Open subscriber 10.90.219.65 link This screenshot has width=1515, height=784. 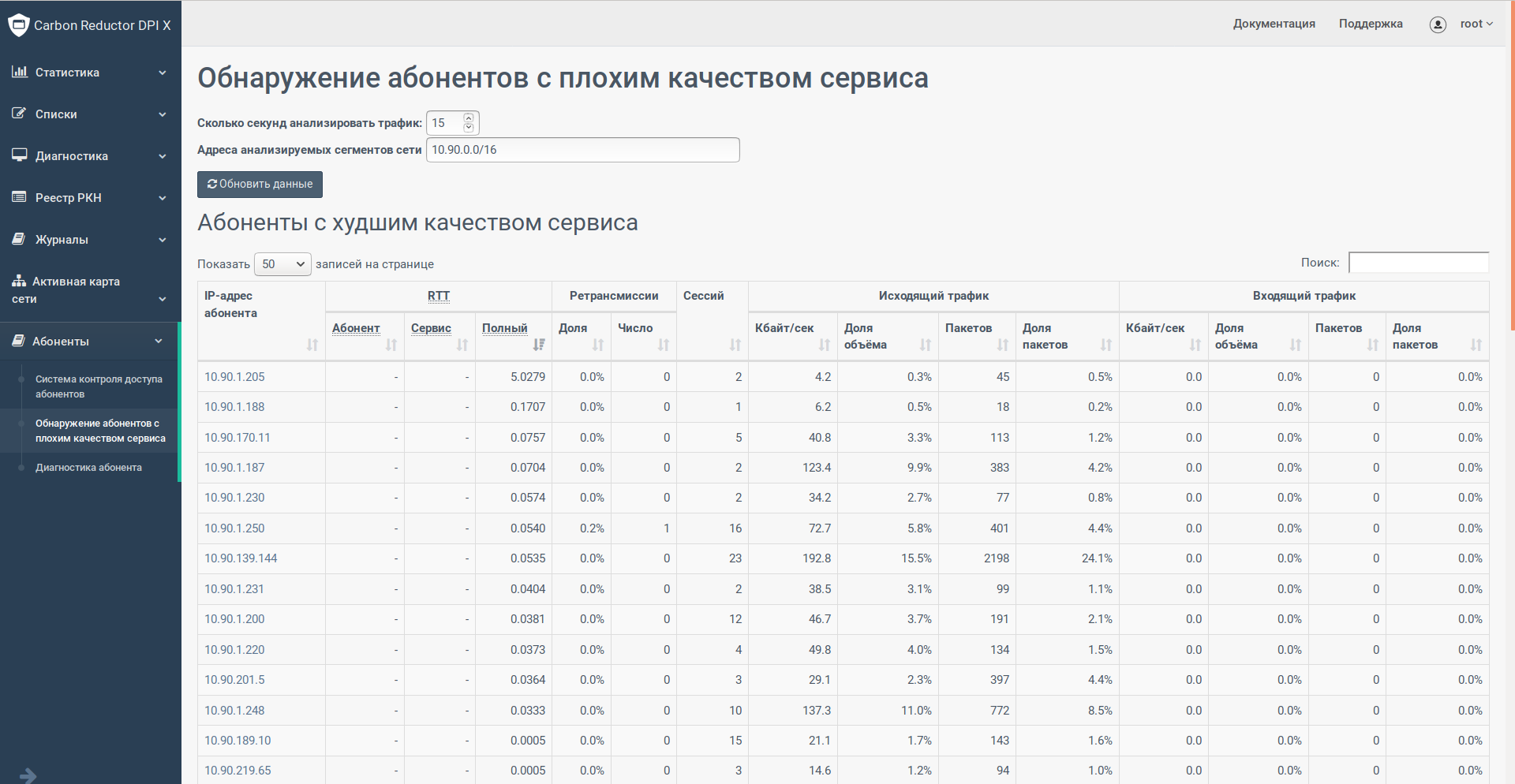[x=238, y=771]
